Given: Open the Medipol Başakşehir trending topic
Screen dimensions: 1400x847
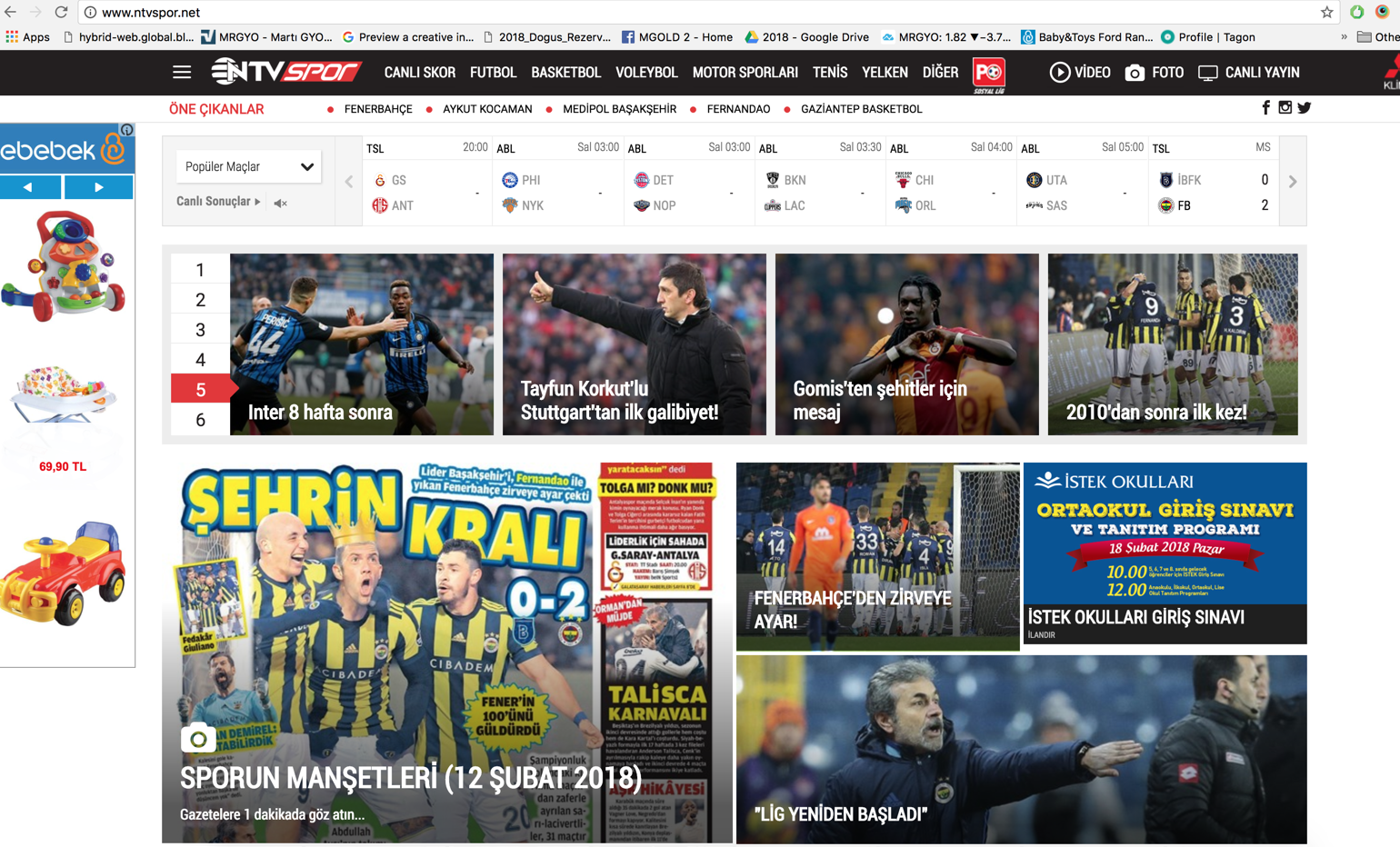Looking at the screenshot, I should pyautogui.click(x=619, y=109).
